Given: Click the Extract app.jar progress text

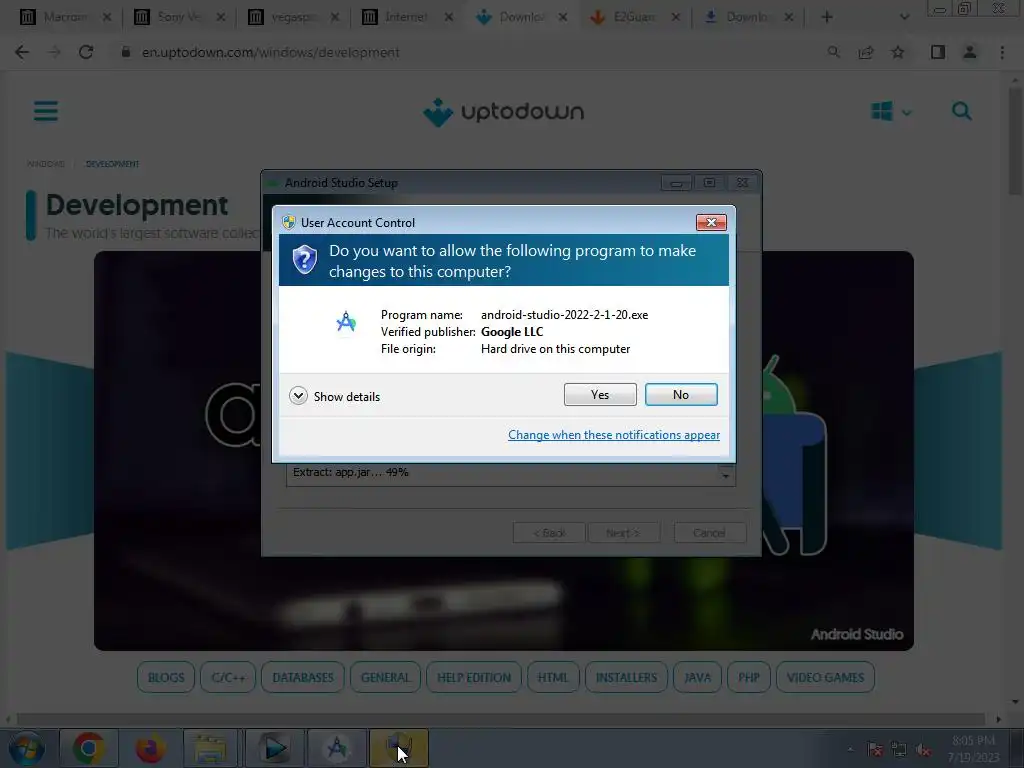Looking at the screenshot, I should 351,472.
